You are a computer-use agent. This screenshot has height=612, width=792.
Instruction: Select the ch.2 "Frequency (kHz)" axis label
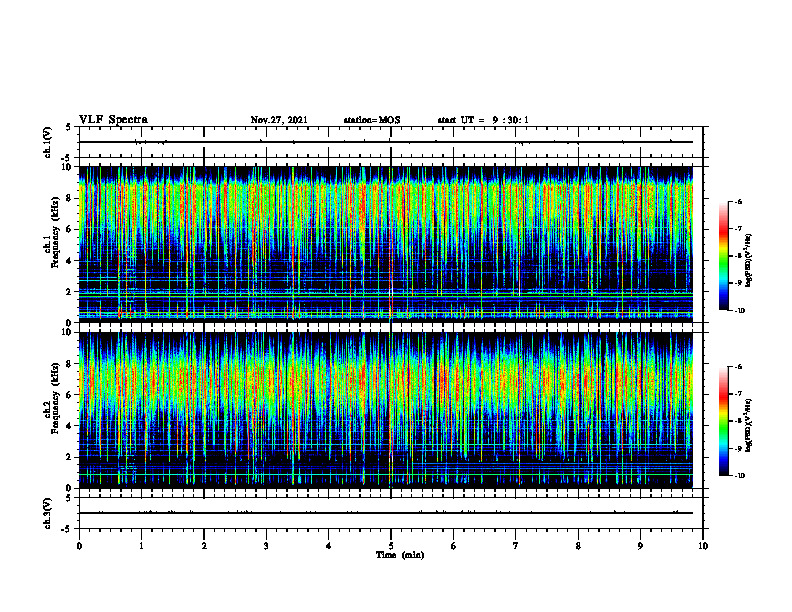tap(55, 398)
